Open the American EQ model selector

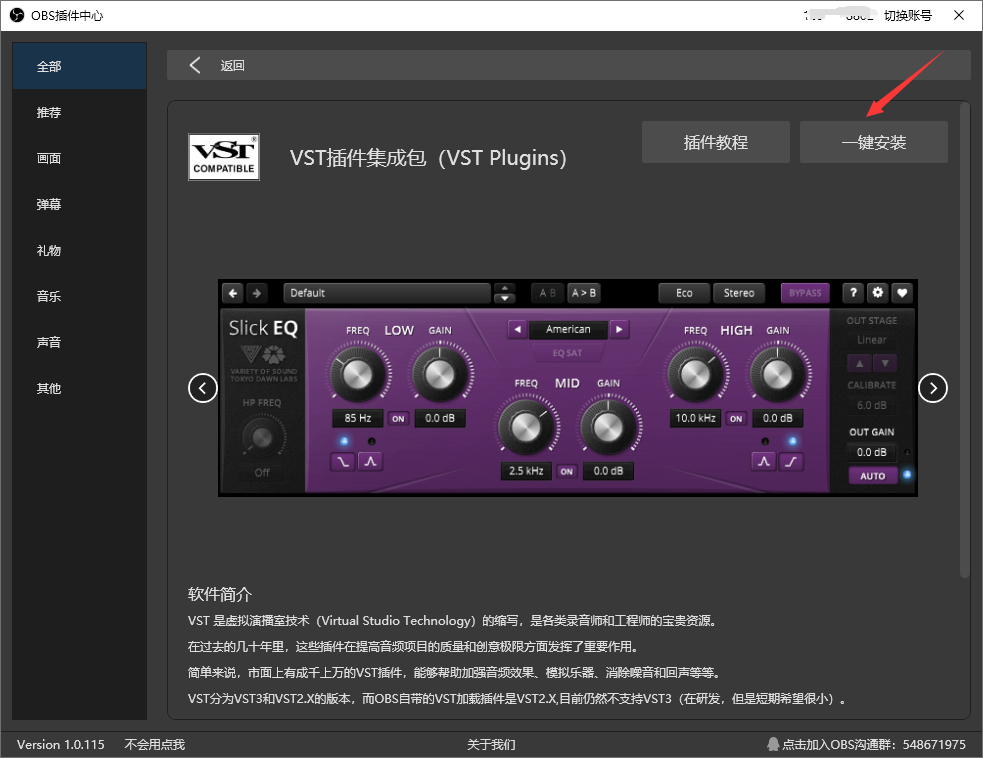click(x=568, y=329)
